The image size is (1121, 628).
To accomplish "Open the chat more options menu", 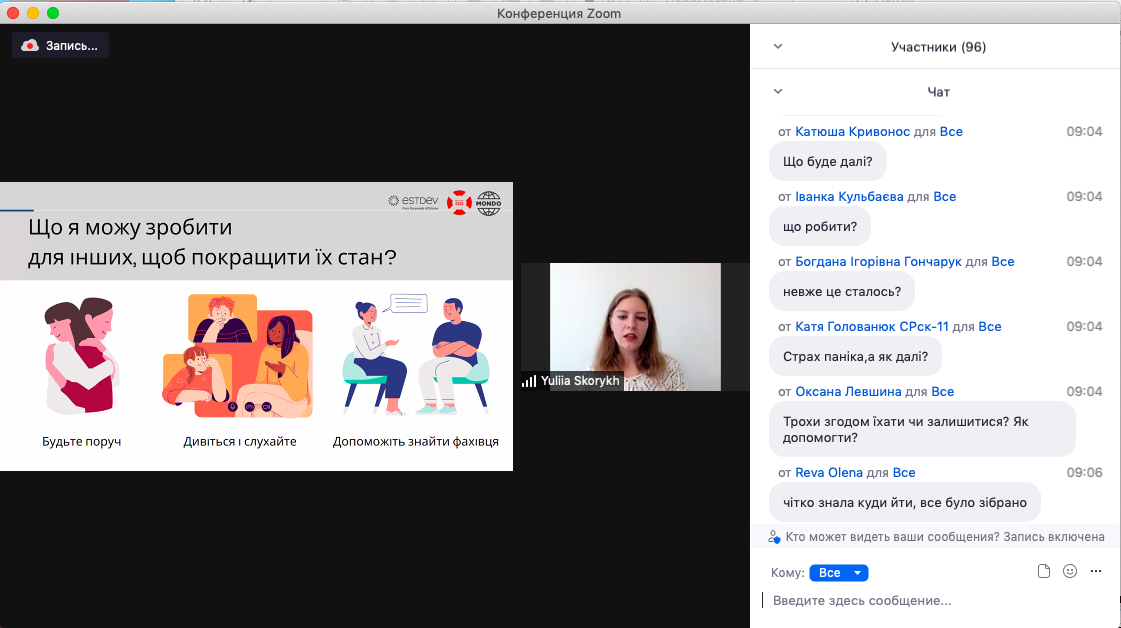I will (x=1096, y=571).
